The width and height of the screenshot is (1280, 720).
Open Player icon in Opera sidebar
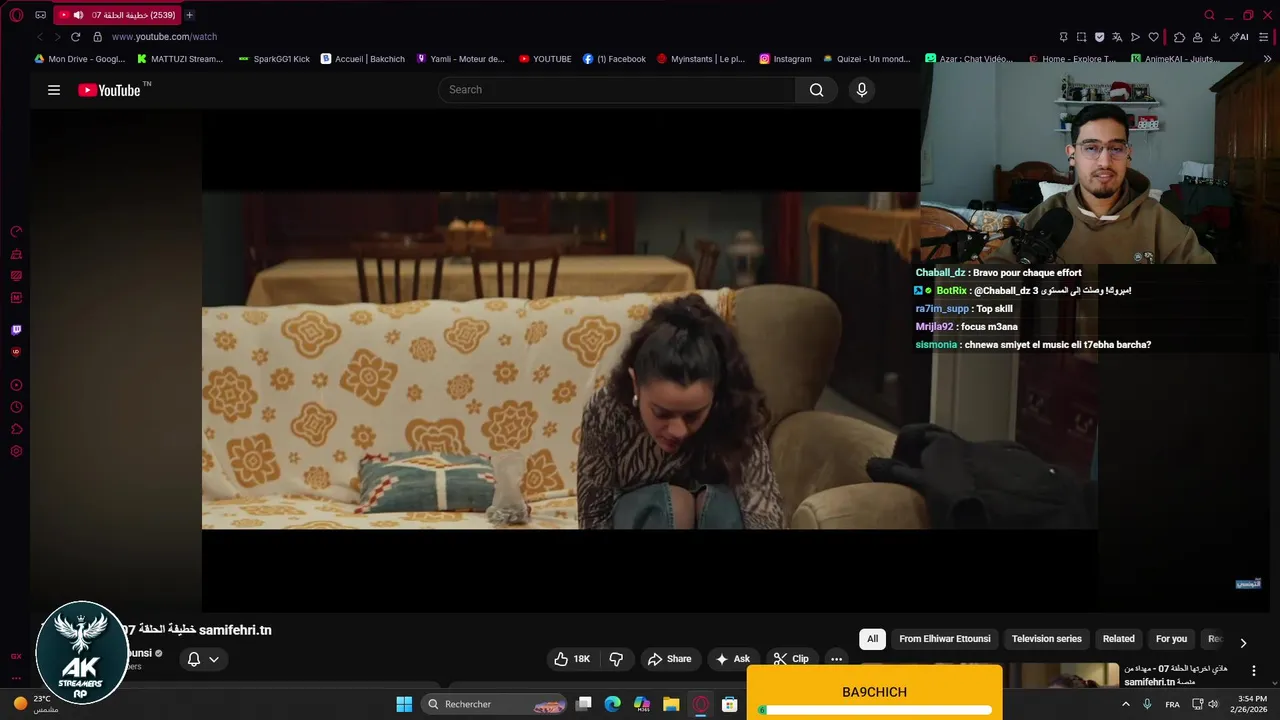(16, 385)
